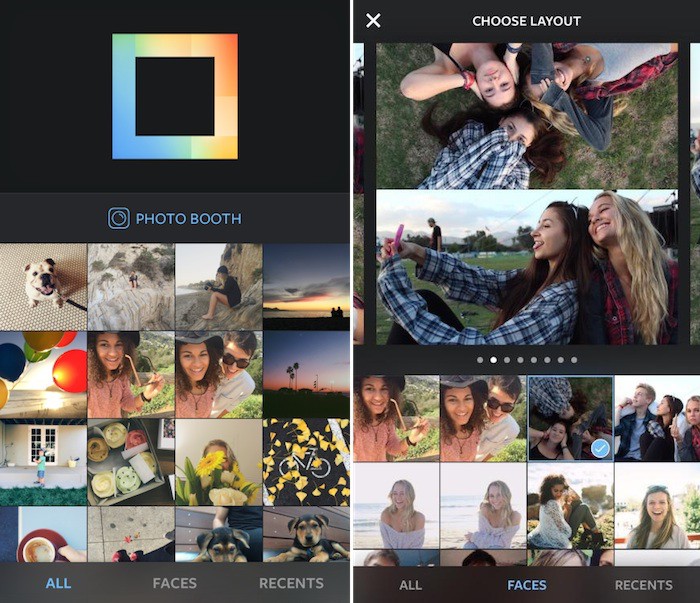Screen dimensions: 700x603
Task: Tap the bottom layout selfie photo pane
Action: click(527, 267)
